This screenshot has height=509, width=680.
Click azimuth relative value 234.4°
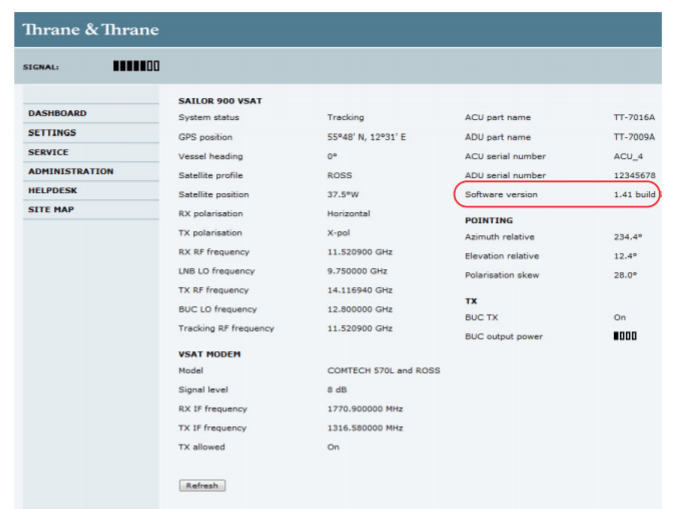[x=628, y=237]
